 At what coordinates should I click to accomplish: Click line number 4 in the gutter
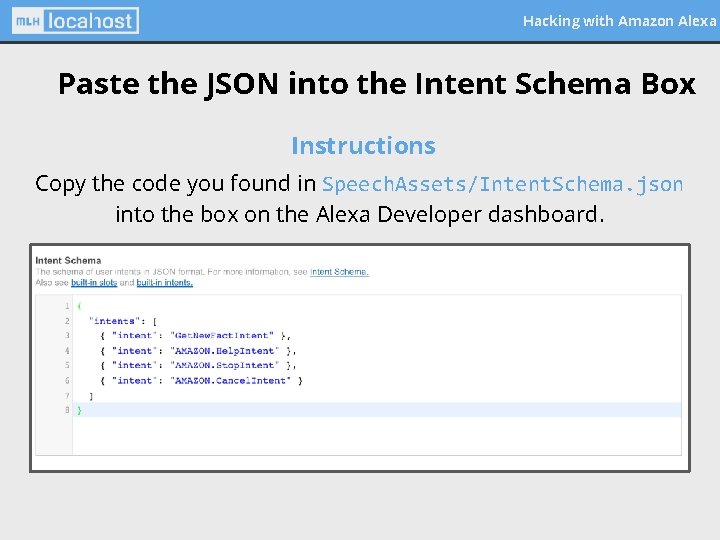pyautogui.click(x=67, y=351)
